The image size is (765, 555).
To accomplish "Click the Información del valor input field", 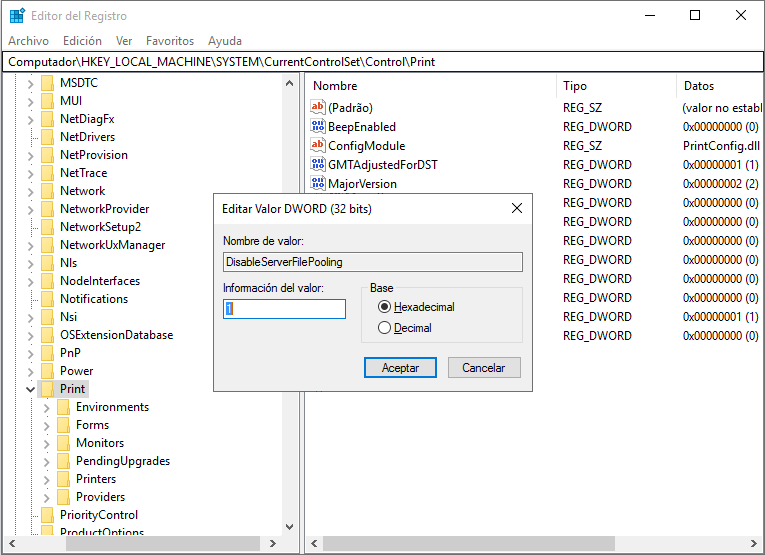I will coord(284,309).
